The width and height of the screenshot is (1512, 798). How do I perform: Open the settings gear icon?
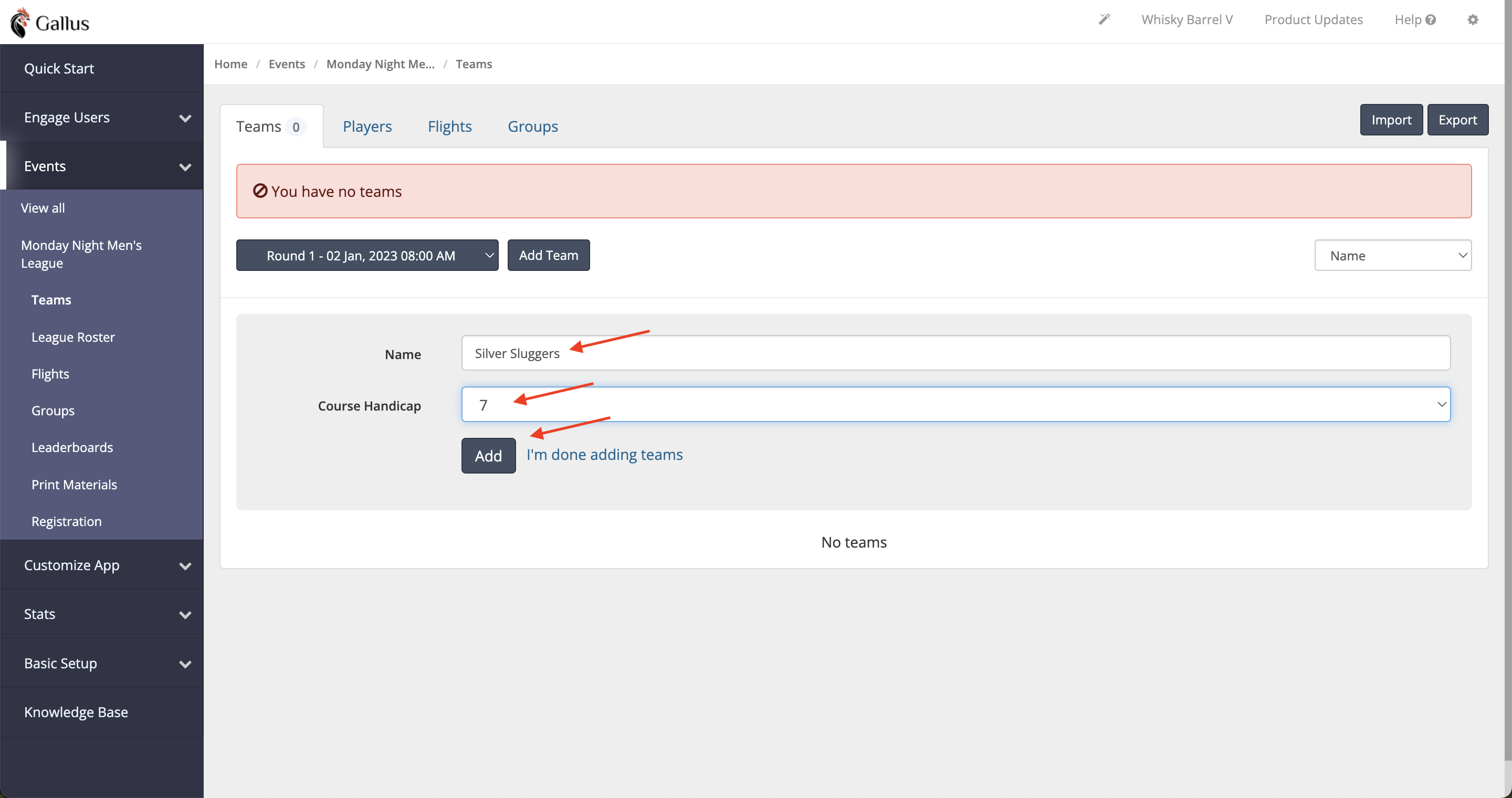tap(1473, 19)
